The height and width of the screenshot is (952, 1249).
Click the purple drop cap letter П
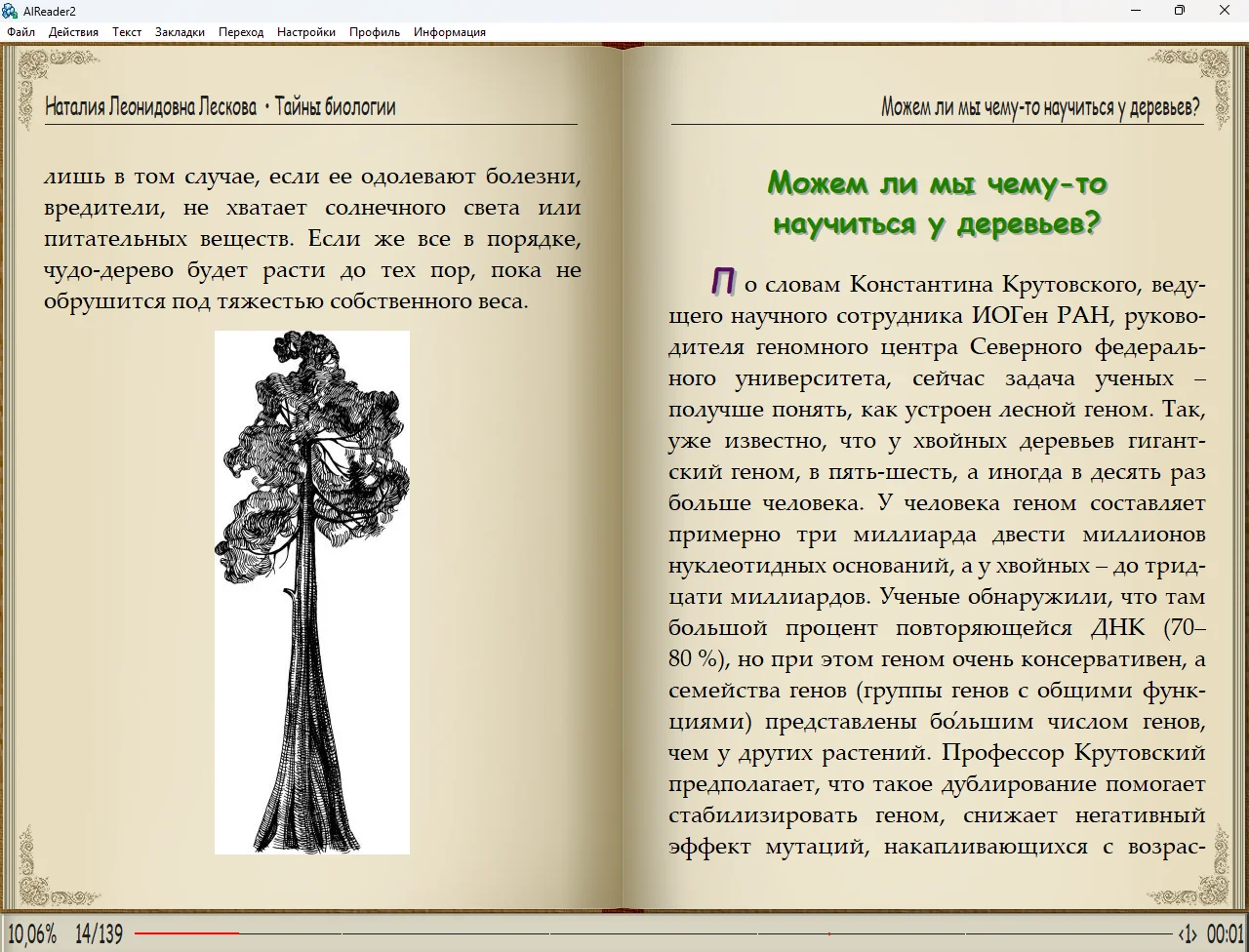pos(721,281)
